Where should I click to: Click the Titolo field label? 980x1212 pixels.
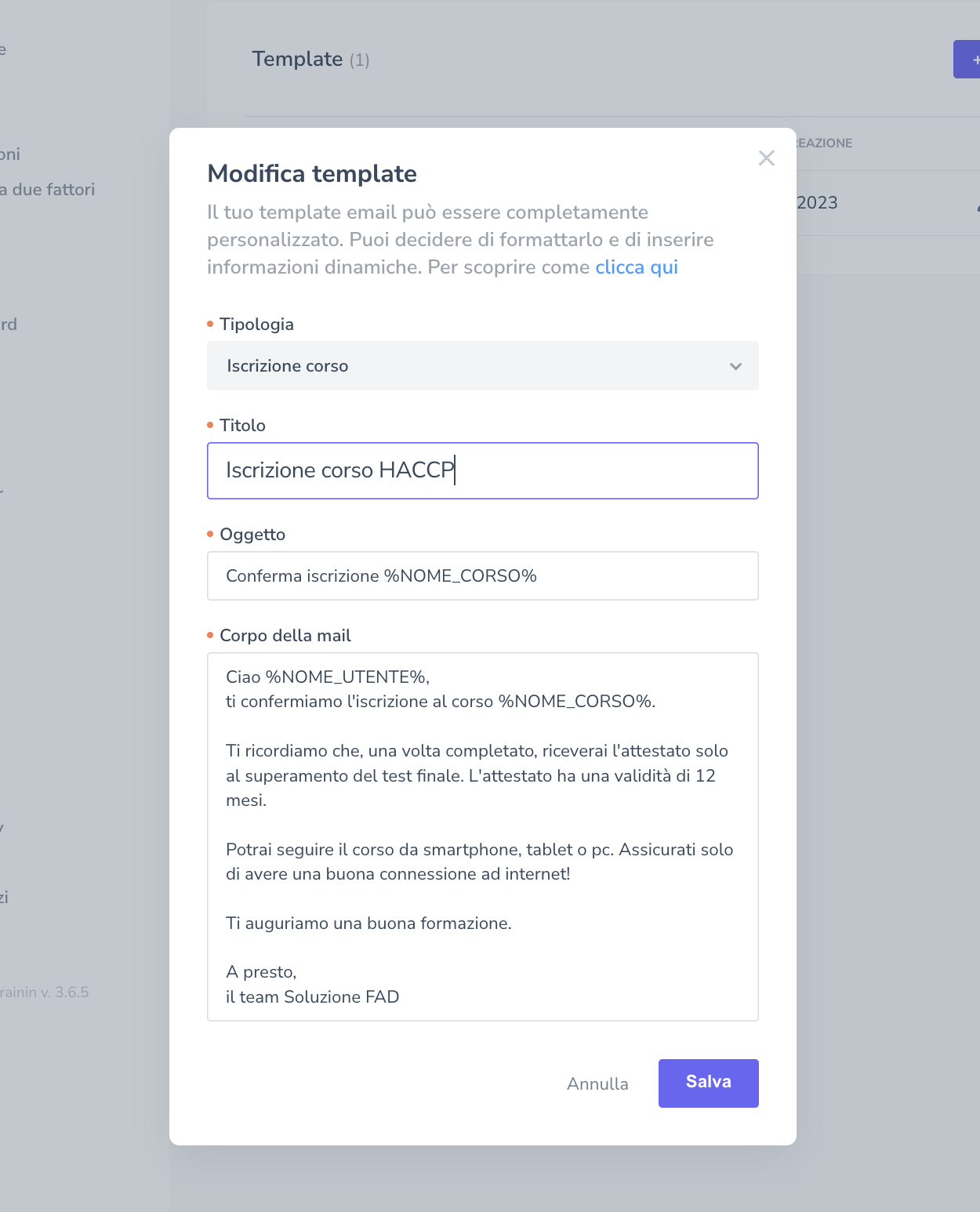(242, 426)
